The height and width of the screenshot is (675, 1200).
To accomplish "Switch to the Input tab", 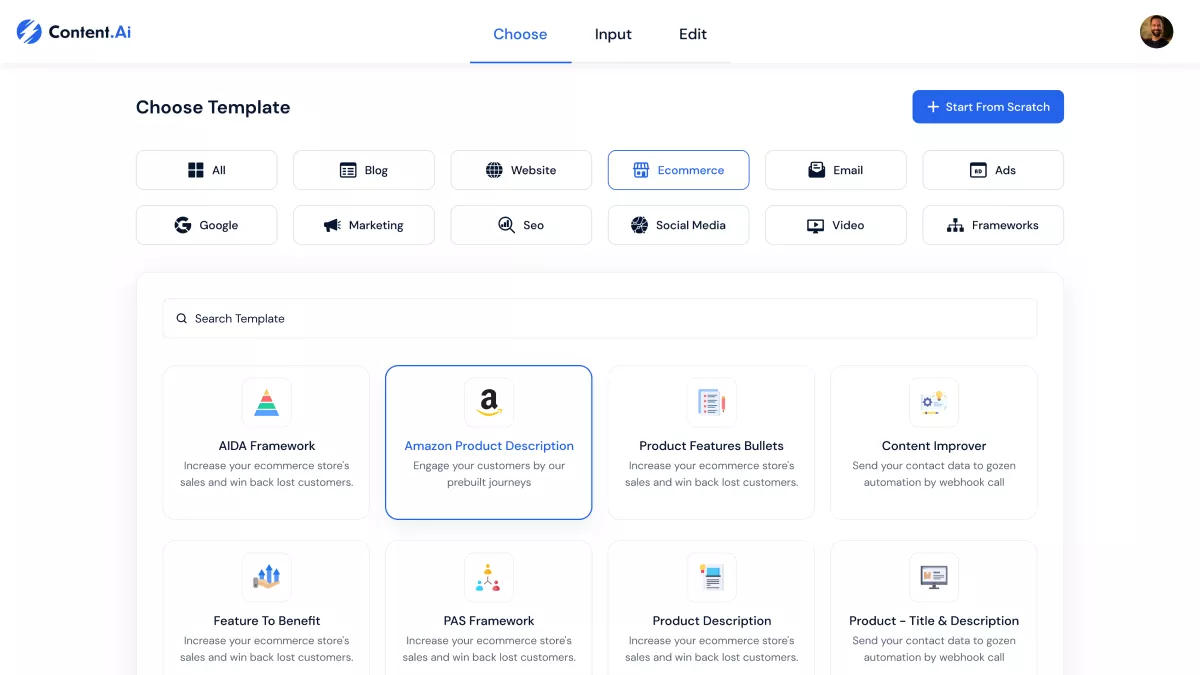I will (613, 34).
